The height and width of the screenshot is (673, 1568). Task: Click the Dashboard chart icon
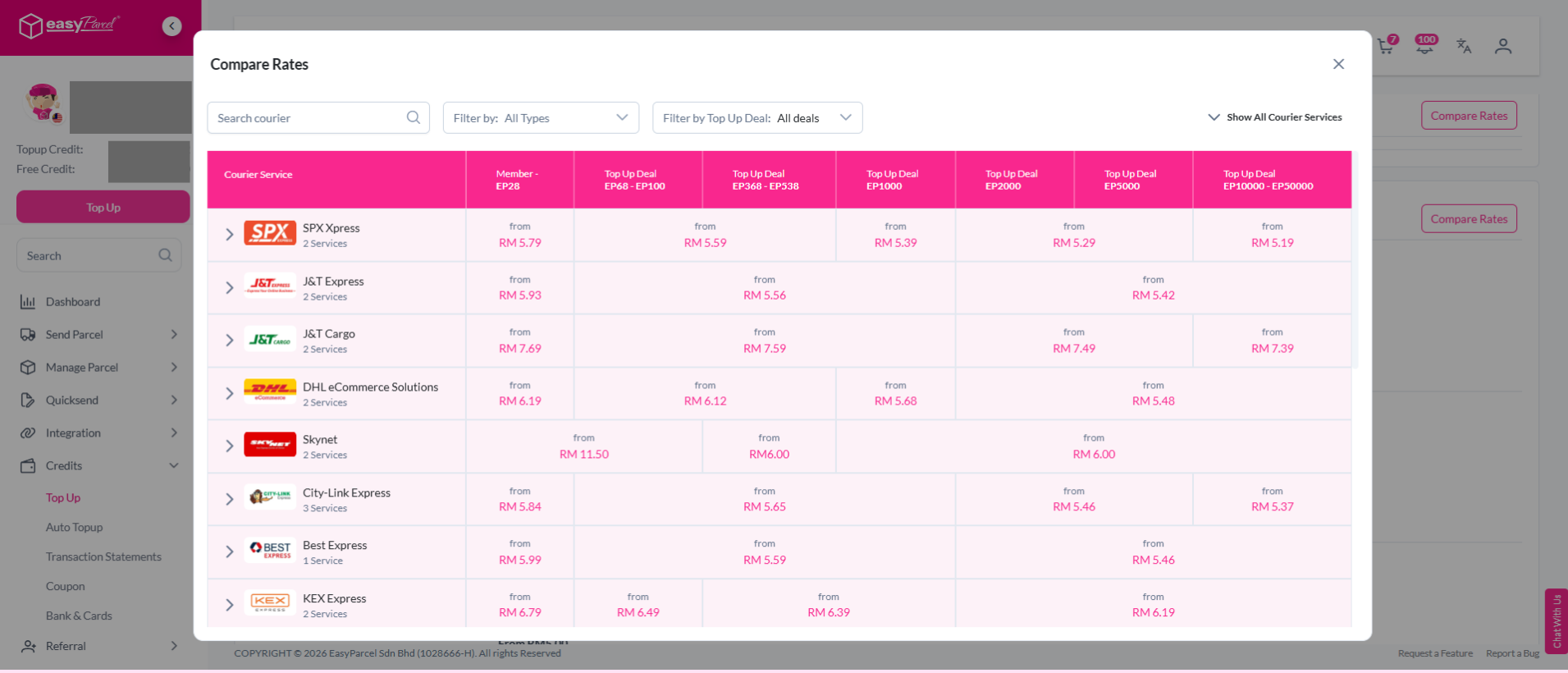(28, 302)
